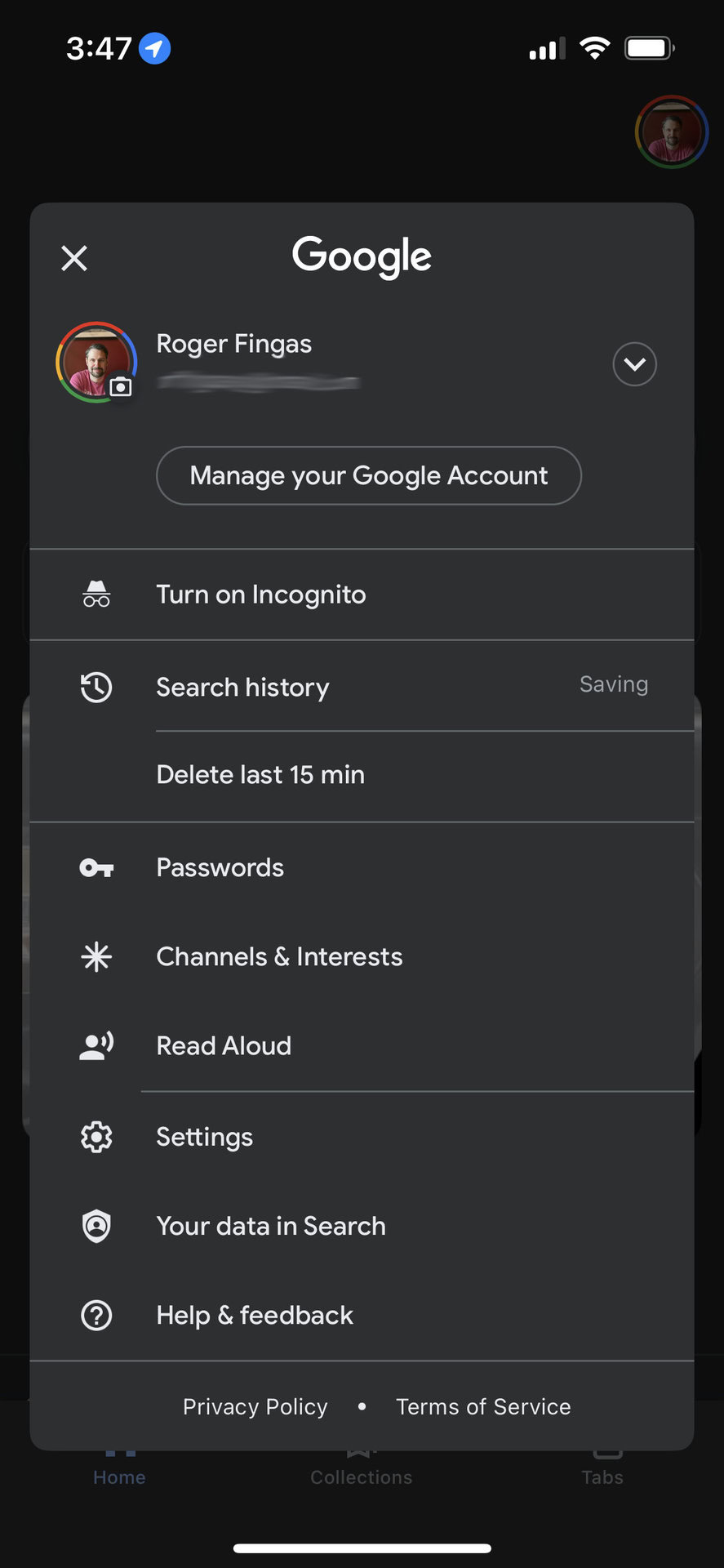This screenshot has width=724, height=1568.
Task: Tap the search history clock icon
Action: pyautogui.click(x=96, y=687)
